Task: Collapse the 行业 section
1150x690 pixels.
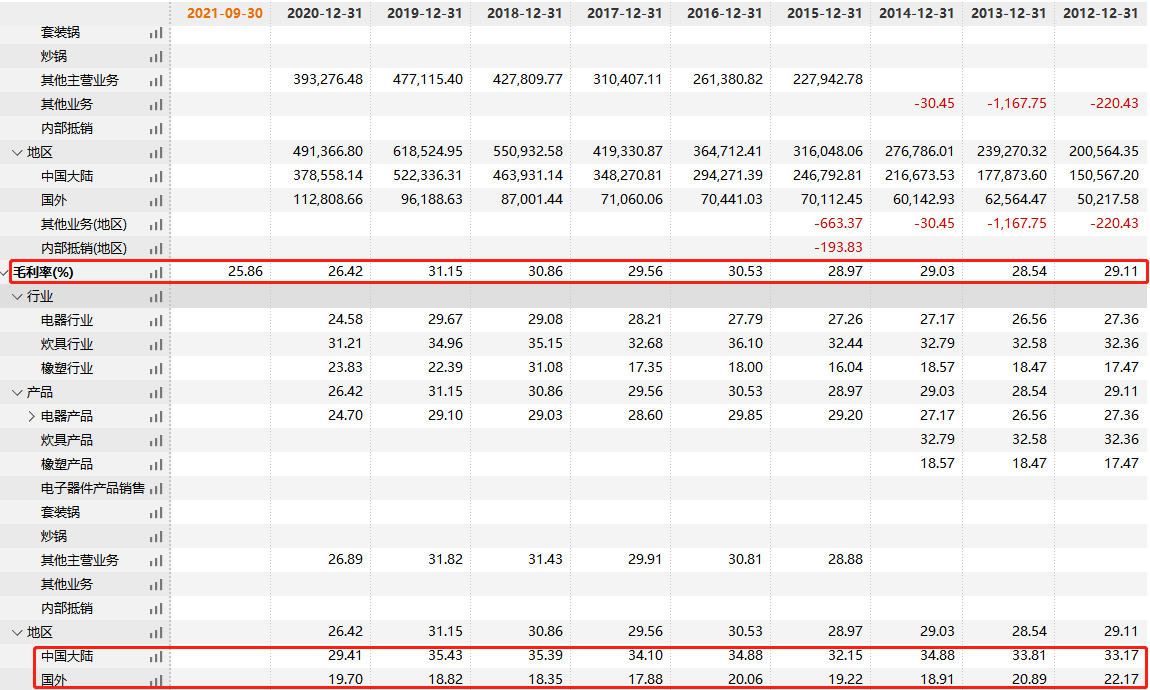Action: point(17,296)
